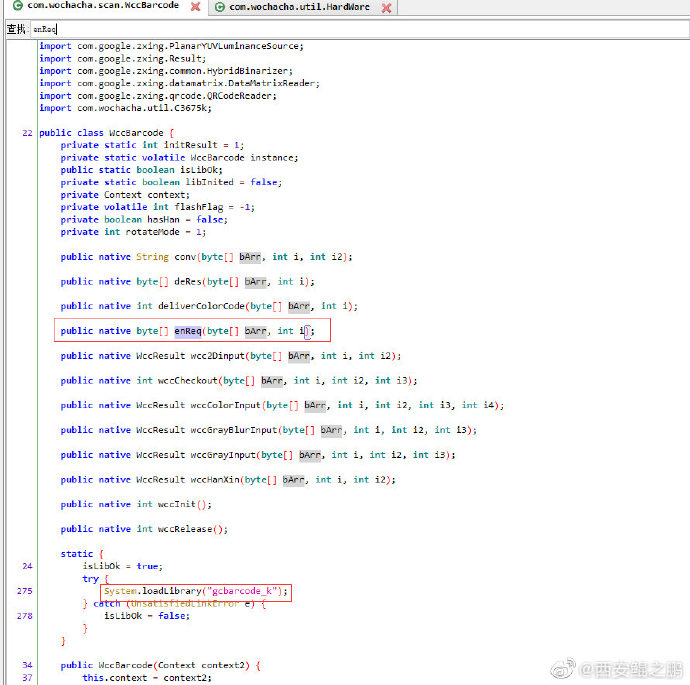Click the wccGrayInput method declaration
690x685 pixels.
(x=258, y=454)
